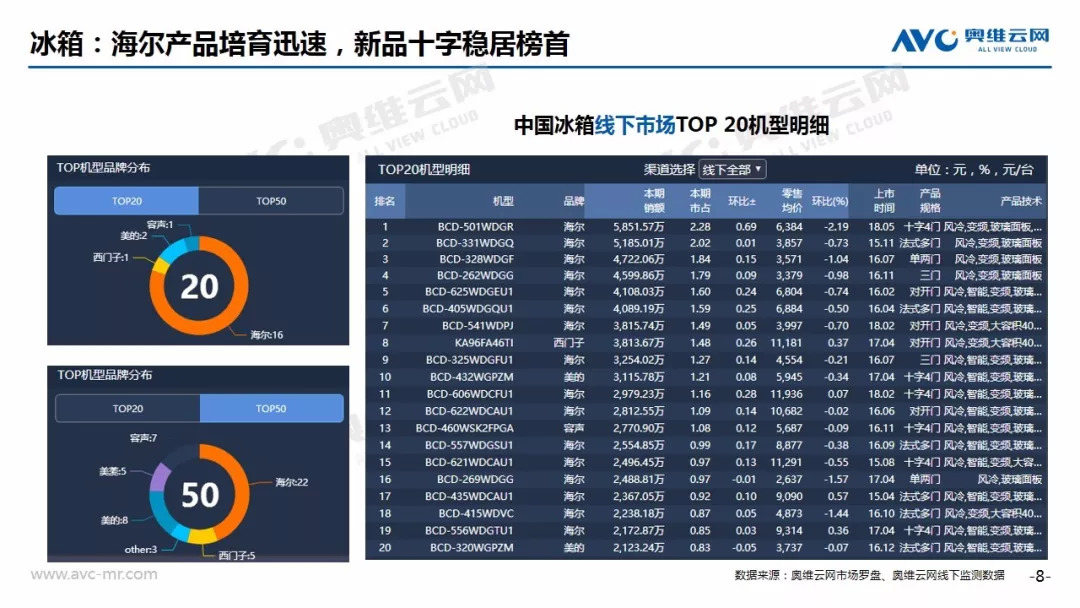Click the 美的:2 chart label

134,235
